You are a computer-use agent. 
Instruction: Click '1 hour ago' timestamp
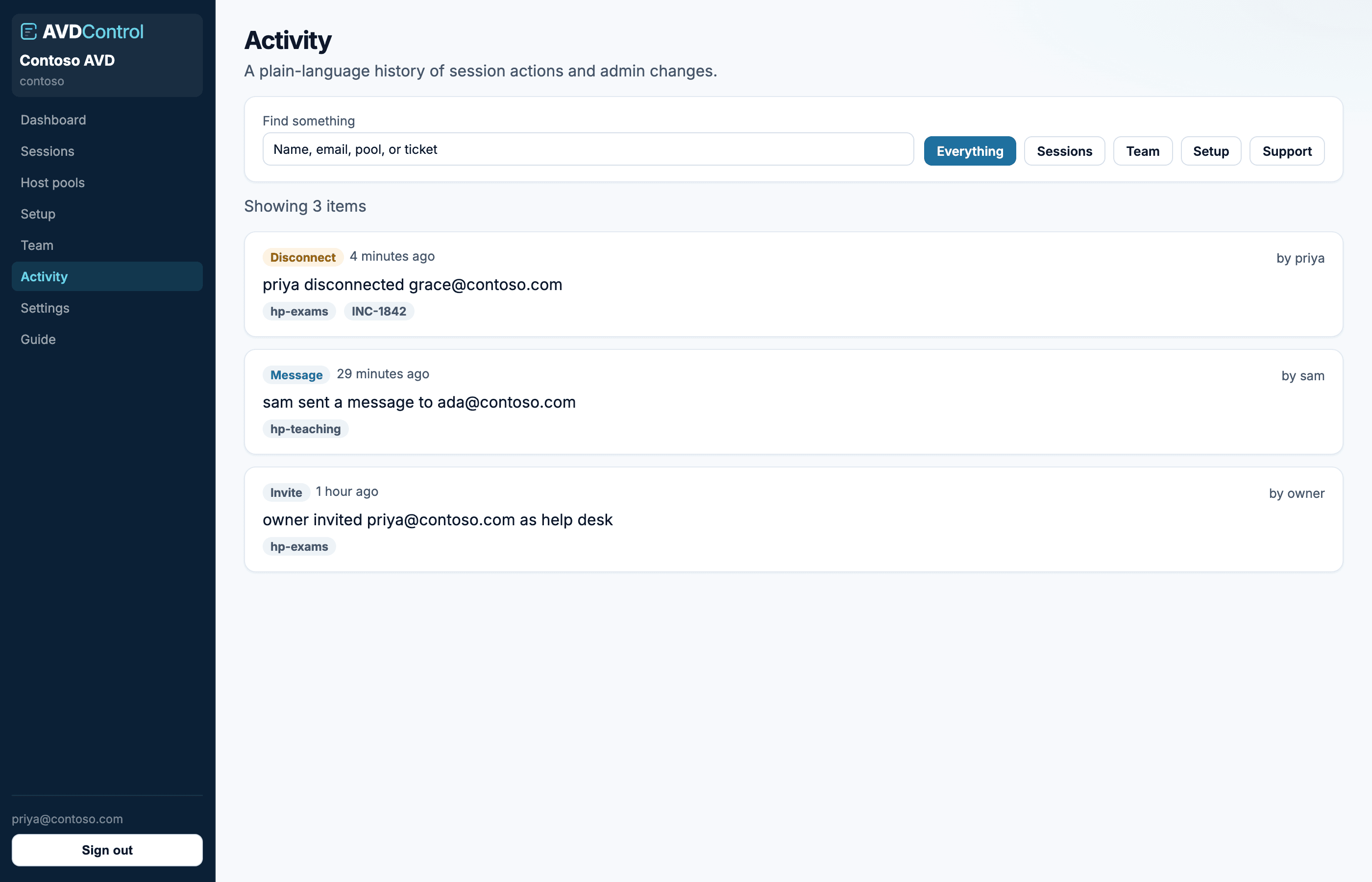point(347,491)
